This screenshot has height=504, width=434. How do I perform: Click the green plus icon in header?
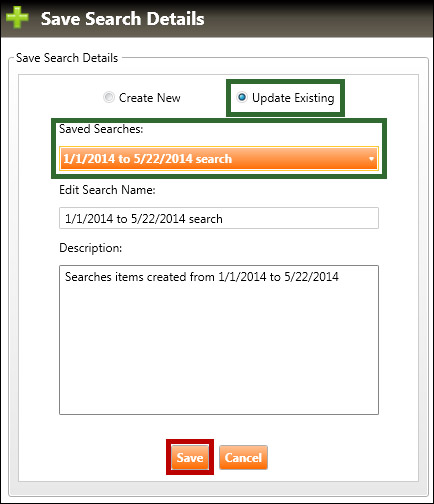17,17
